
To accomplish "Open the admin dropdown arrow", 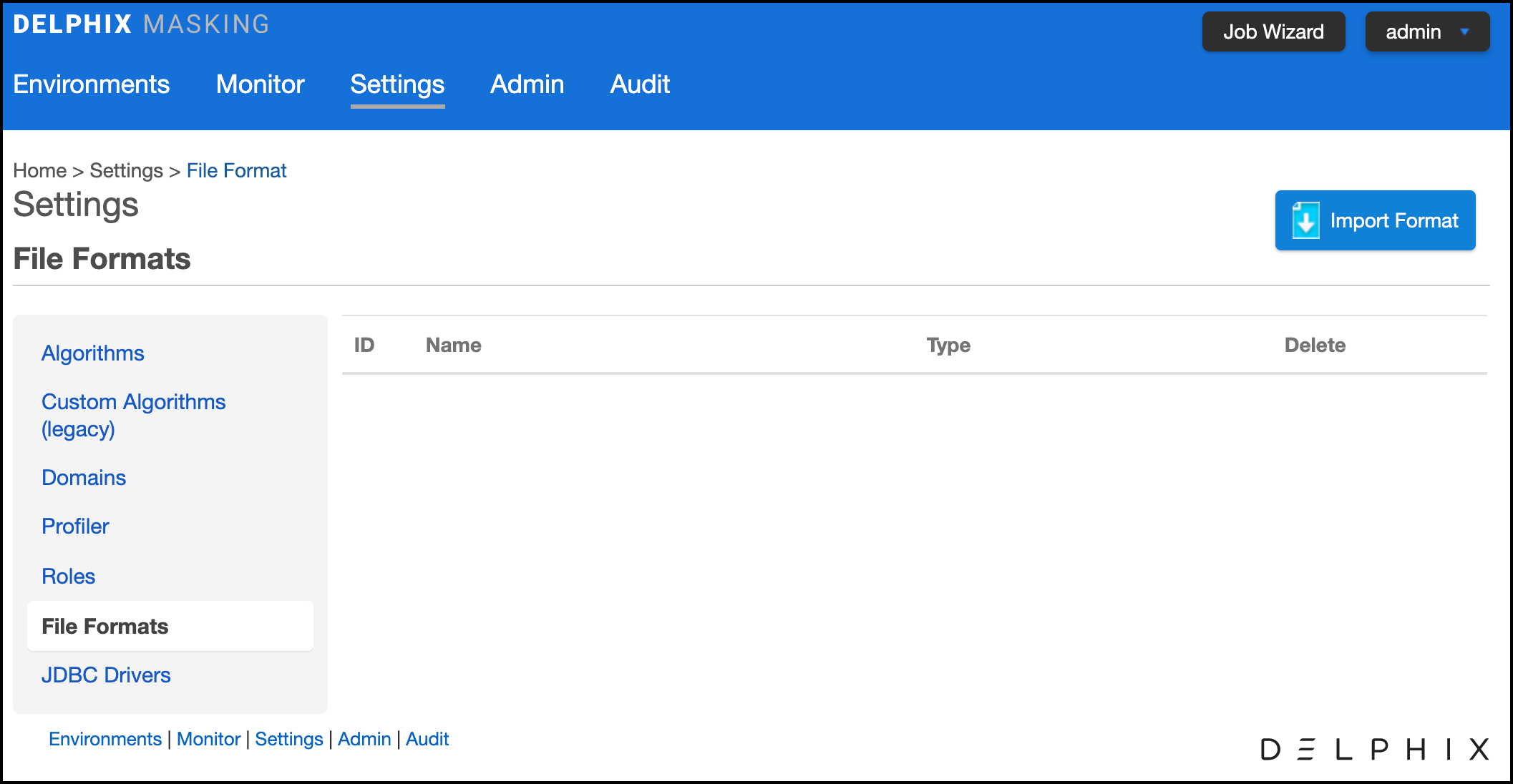I will 1464,32.
